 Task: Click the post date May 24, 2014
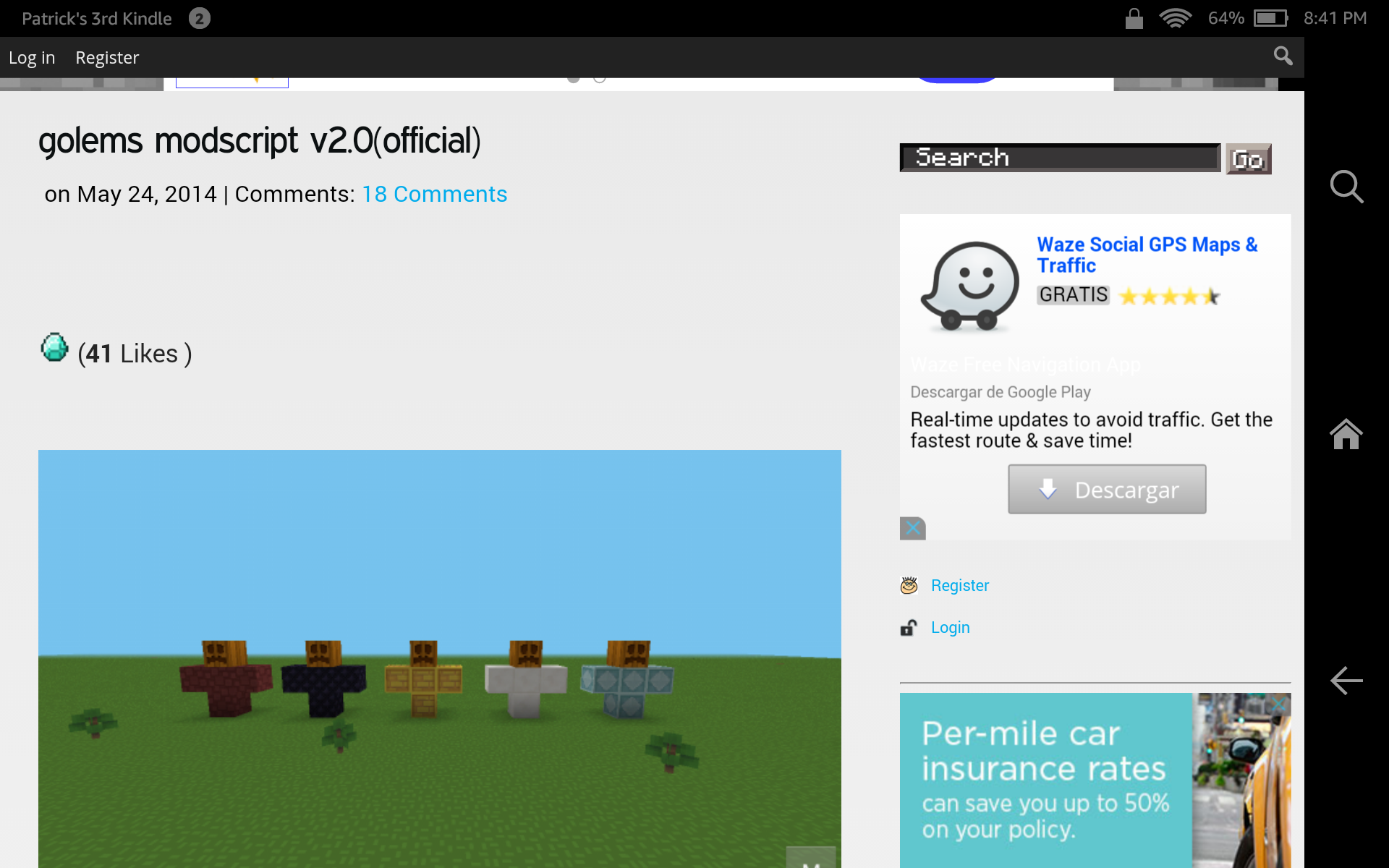147,194
